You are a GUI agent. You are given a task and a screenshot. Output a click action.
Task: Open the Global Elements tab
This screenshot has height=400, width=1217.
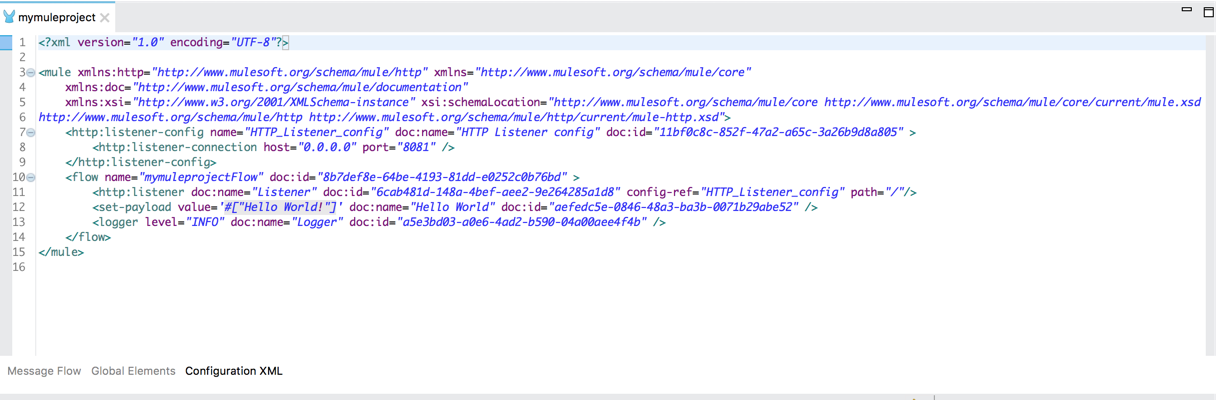click(133, 371)
